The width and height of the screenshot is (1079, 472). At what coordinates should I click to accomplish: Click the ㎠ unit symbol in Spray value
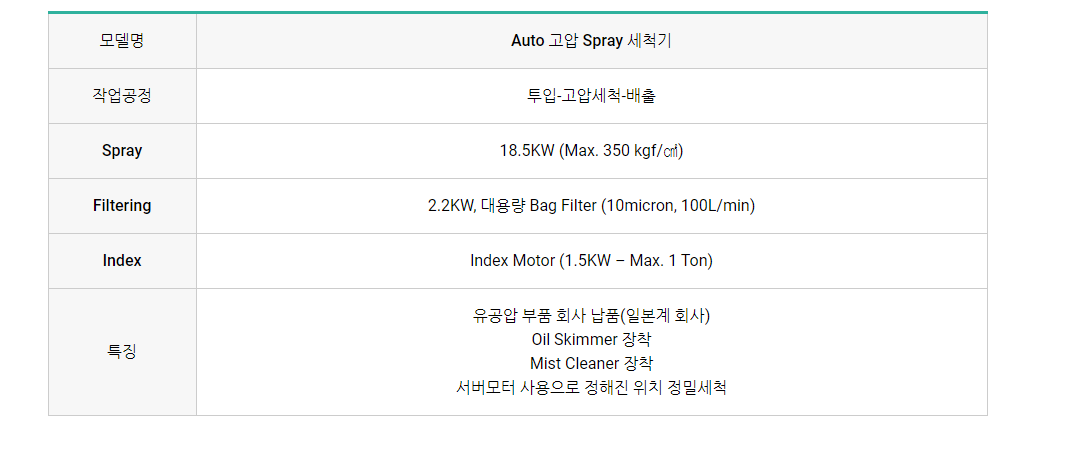672,151
